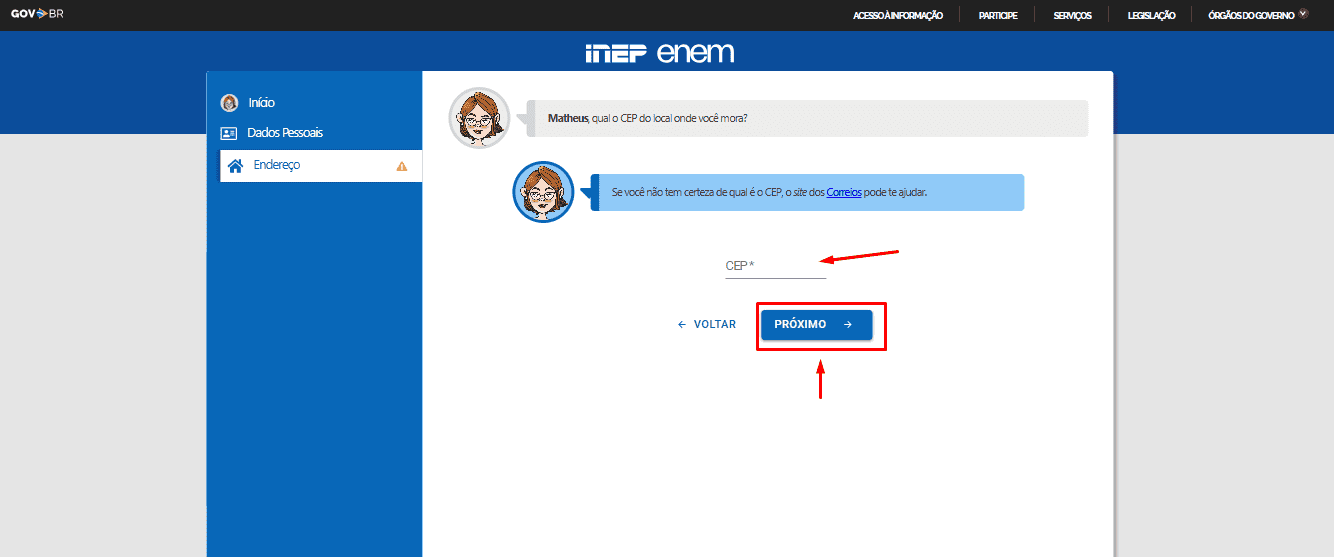
Task: Click the warning triangle icon on Endereço
Action: [402, 167]
